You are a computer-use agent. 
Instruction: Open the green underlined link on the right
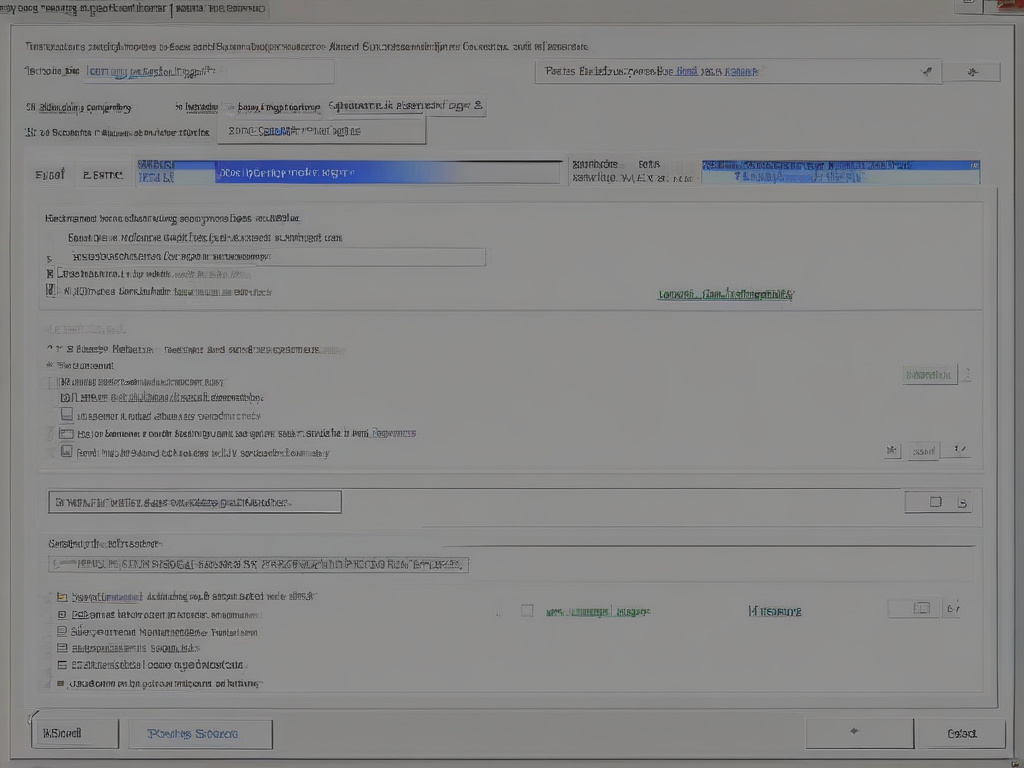point(725,295)
